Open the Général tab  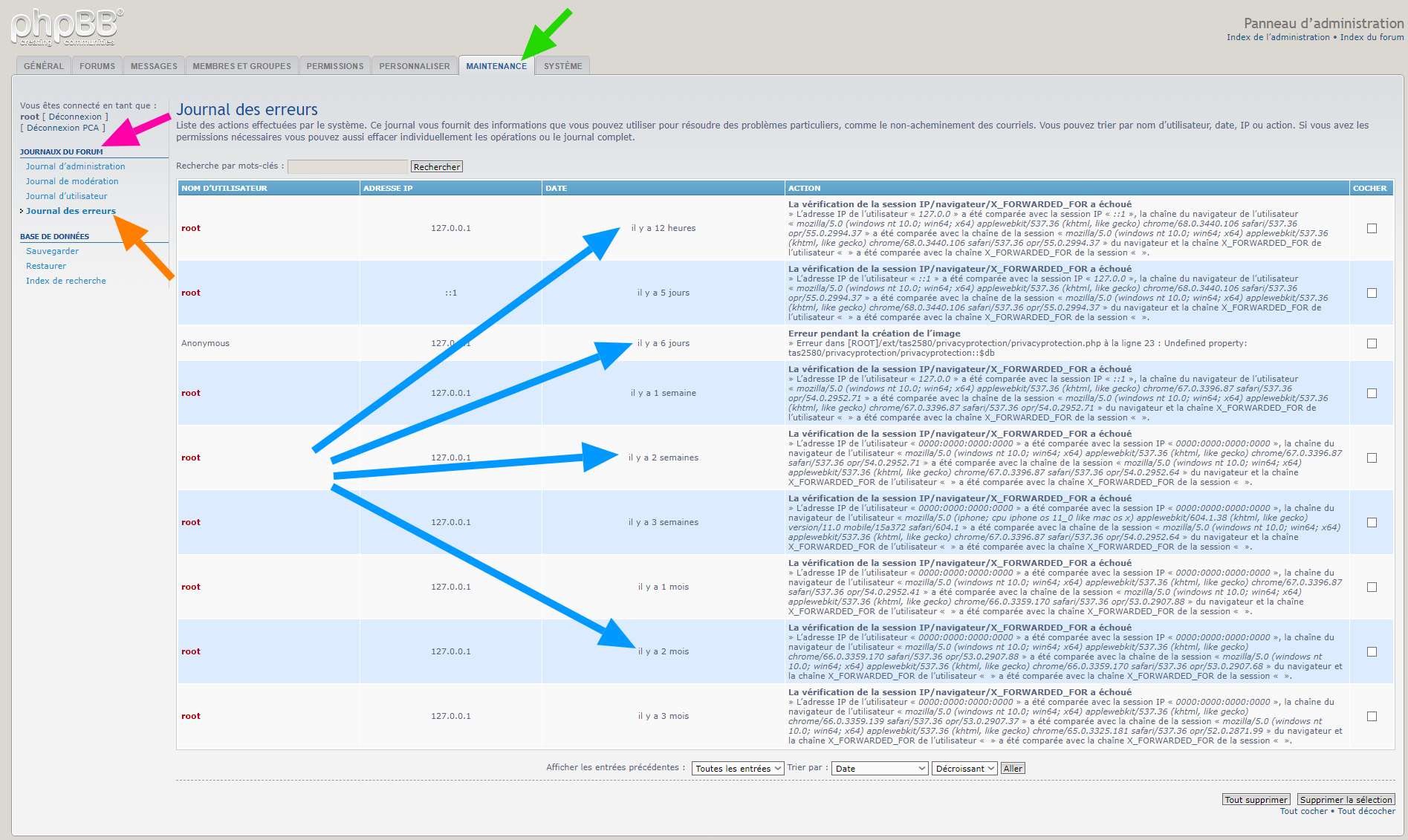click(43, 66)
